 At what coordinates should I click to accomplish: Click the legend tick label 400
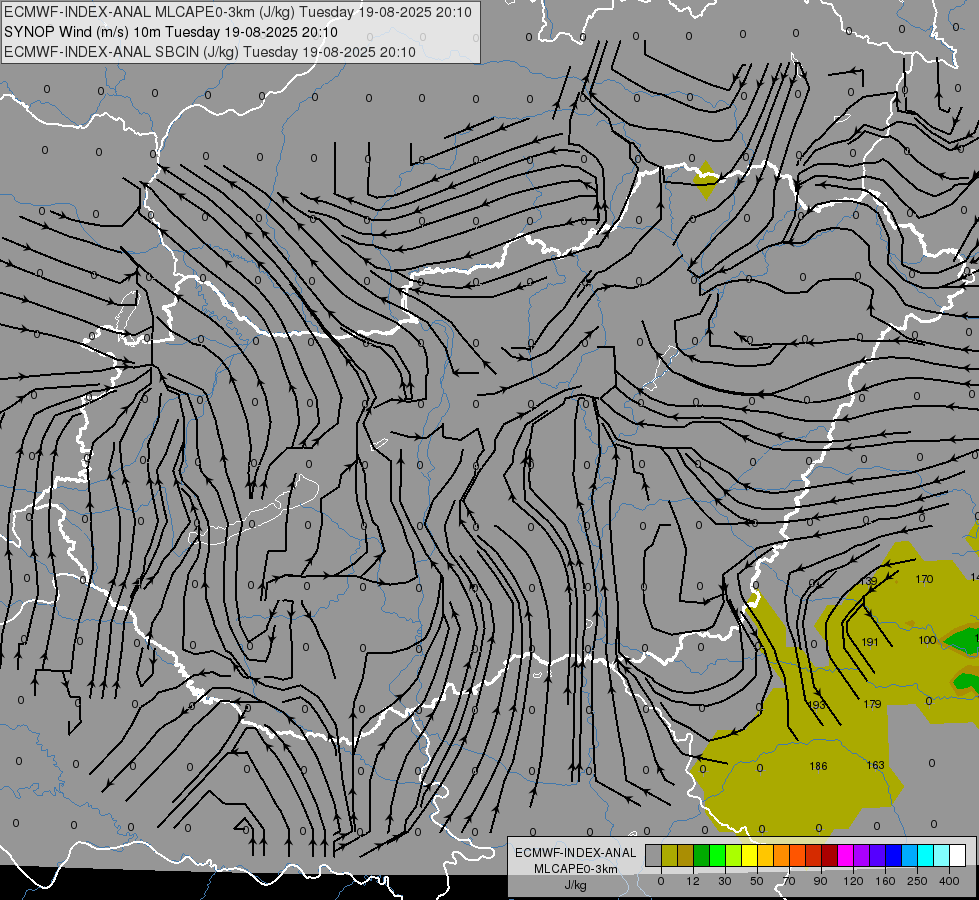(949, 881)
